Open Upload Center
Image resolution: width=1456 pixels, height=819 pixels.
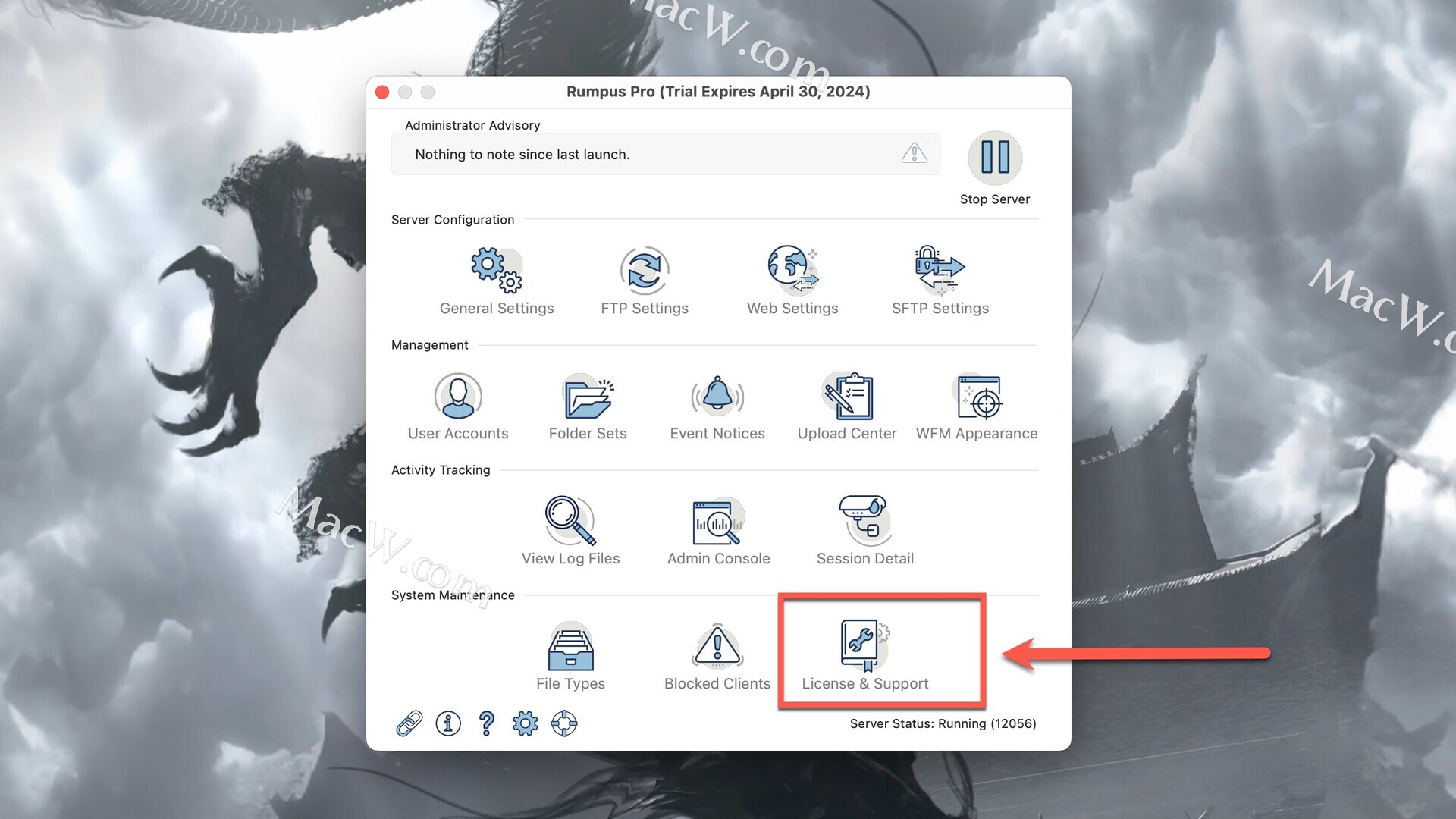coord(847,406)
